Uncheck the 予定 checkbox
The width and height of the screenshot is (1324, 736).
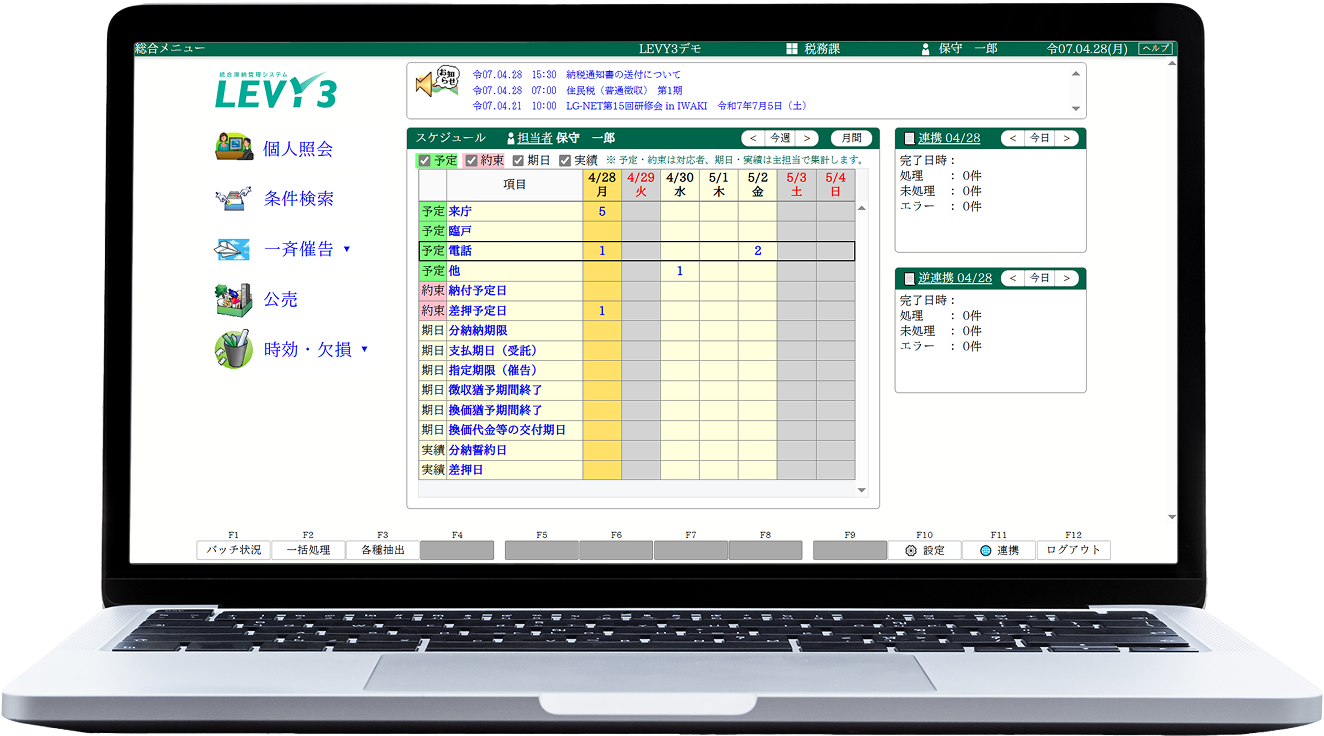424,160
